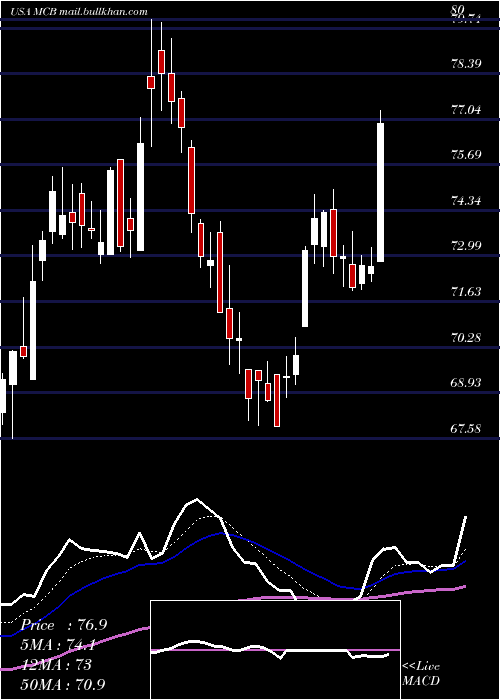500x700 pixels.
Task: Select the 78.39 price axis label
Action: (467, 63)
